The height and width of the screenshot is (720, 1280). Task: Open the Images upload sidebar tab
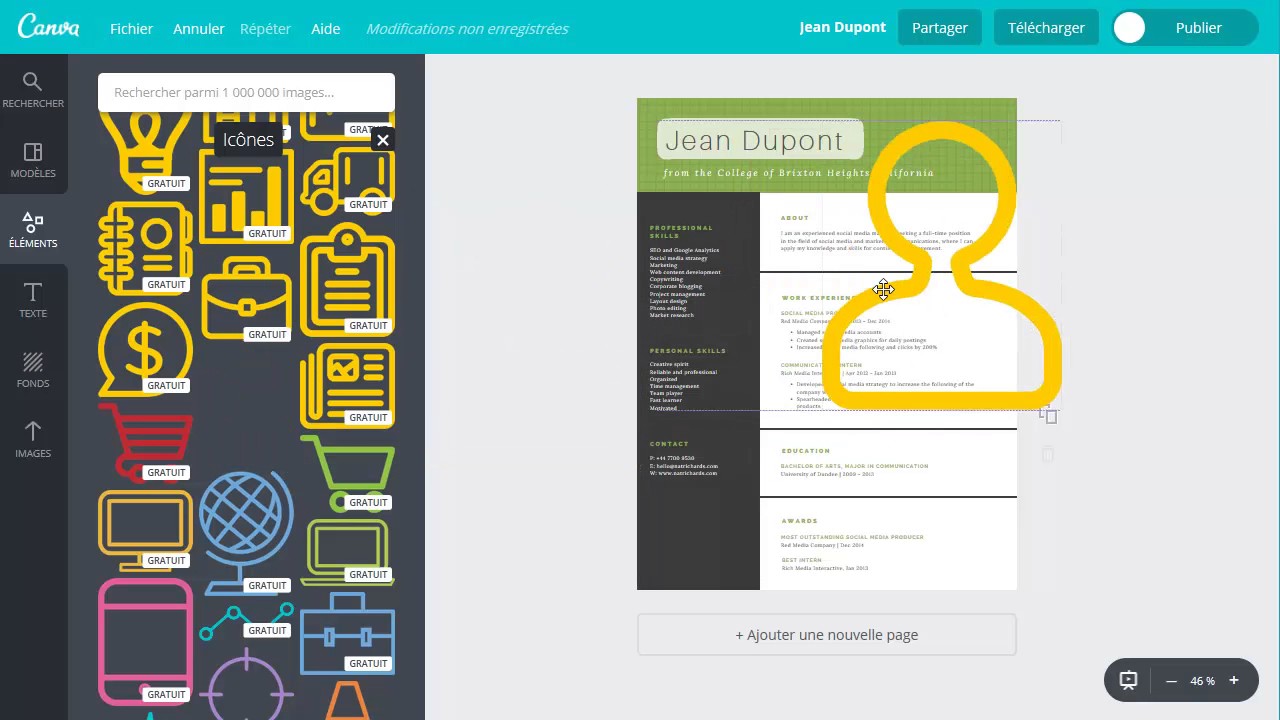[x=33, y=439]
